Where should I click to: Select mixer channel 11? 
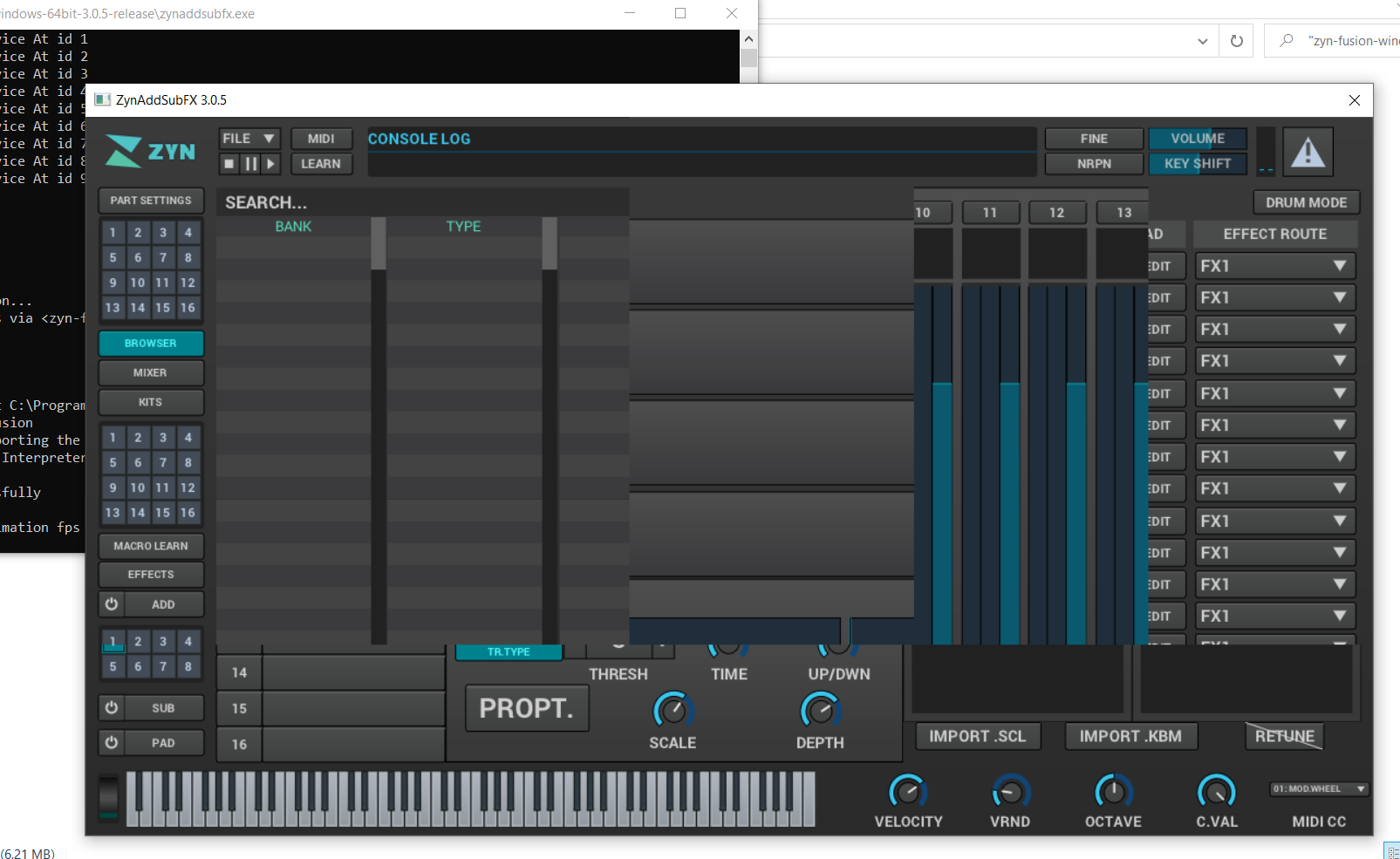[x=990, y=212]
